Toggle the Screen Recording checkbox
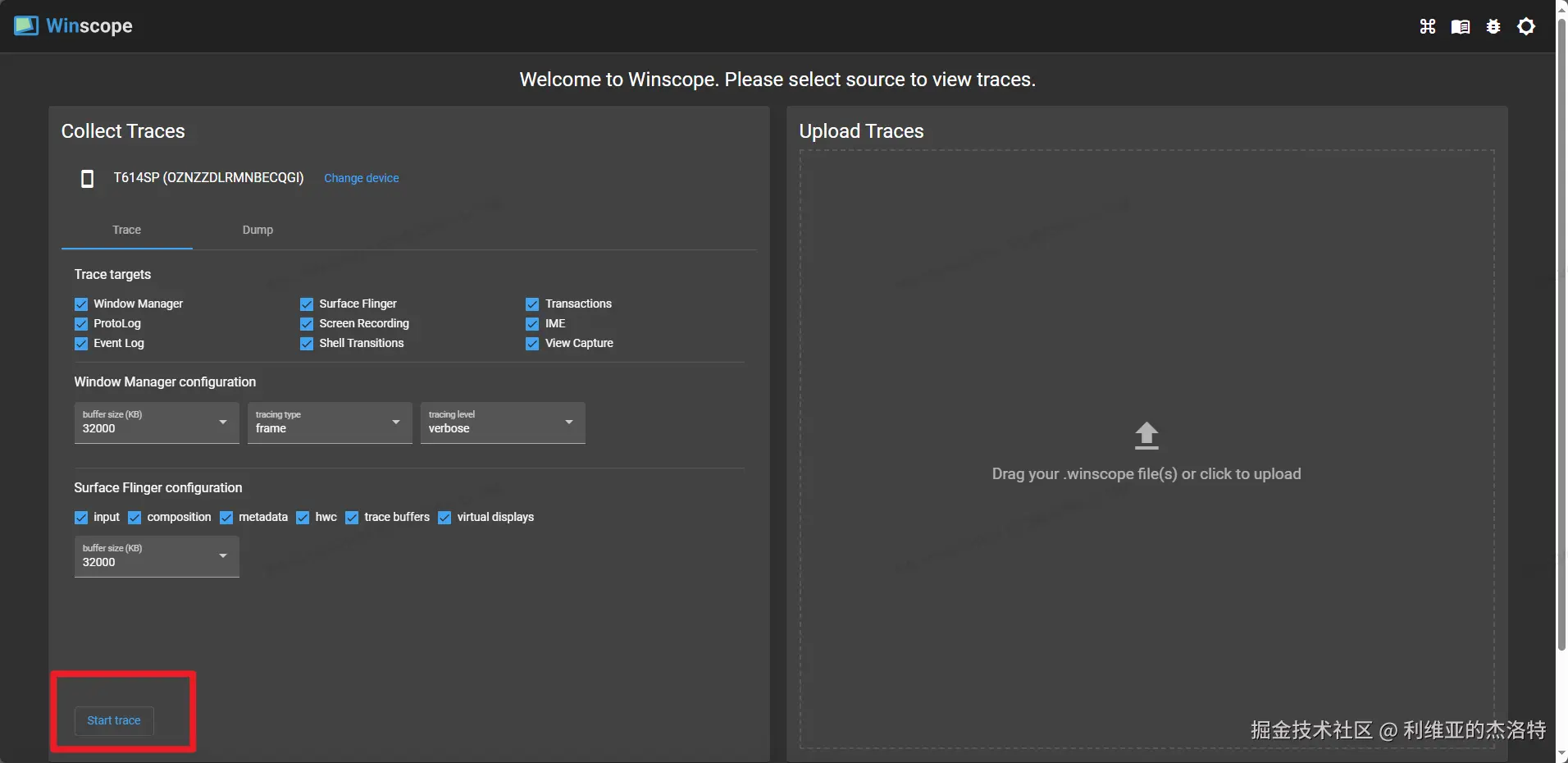 (x=307, y=324)
